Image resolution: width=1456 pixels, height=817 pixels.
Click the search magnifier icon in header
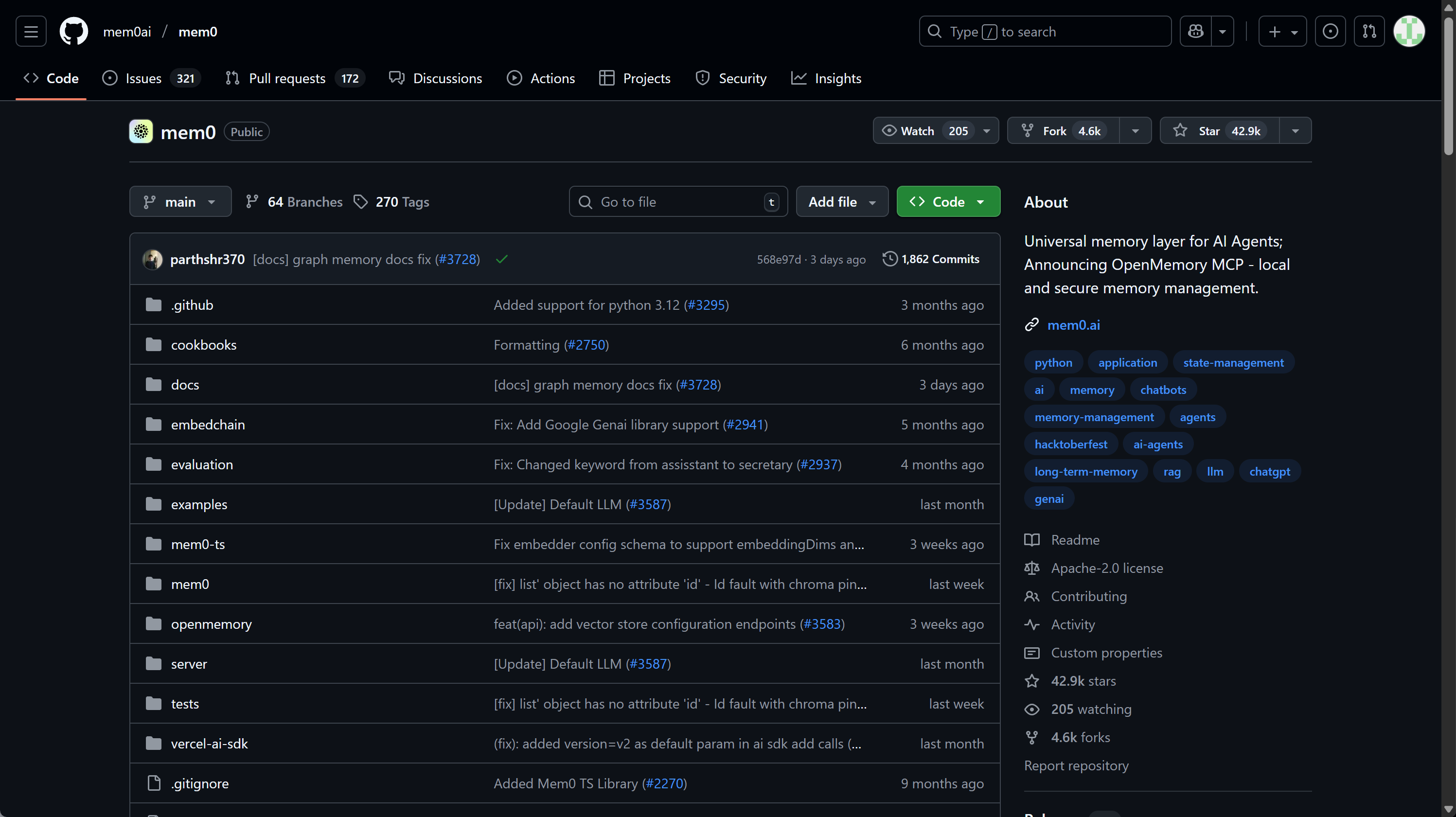tap(935, 31)
